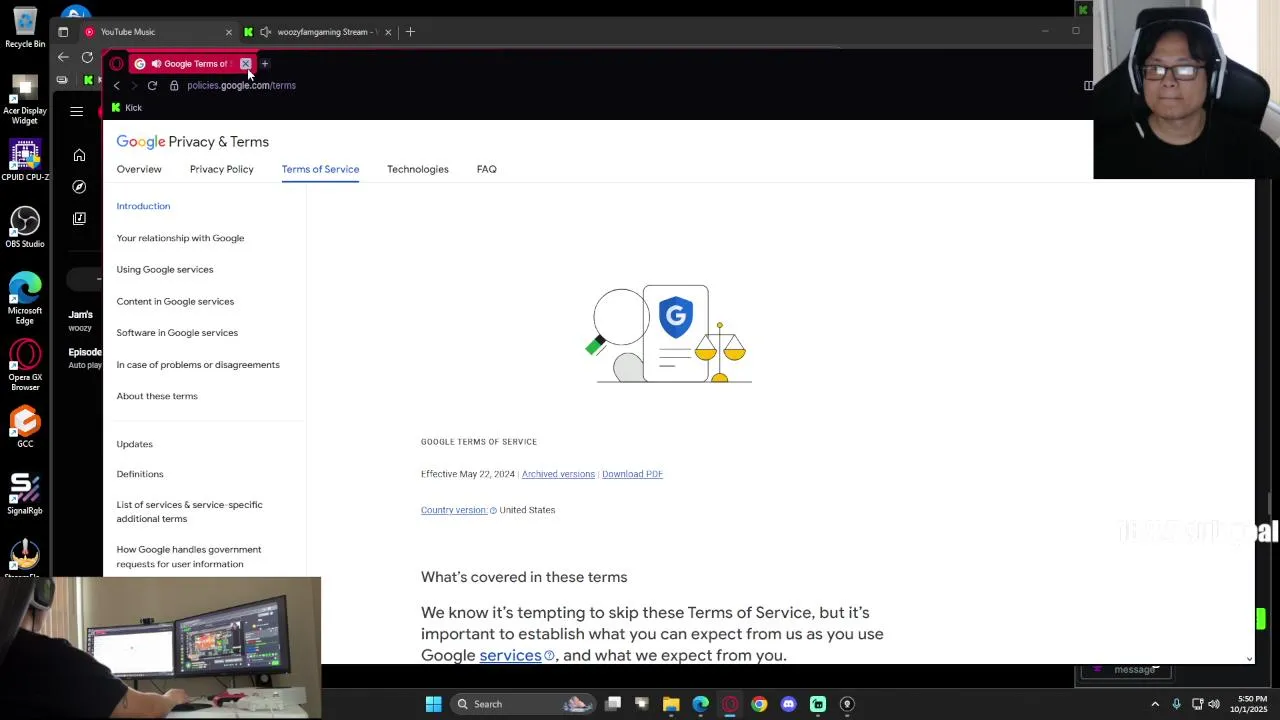The image size is (1280, 720).
Task: Click the Google Privacy & Terms logo
Action: pos(192,142)
